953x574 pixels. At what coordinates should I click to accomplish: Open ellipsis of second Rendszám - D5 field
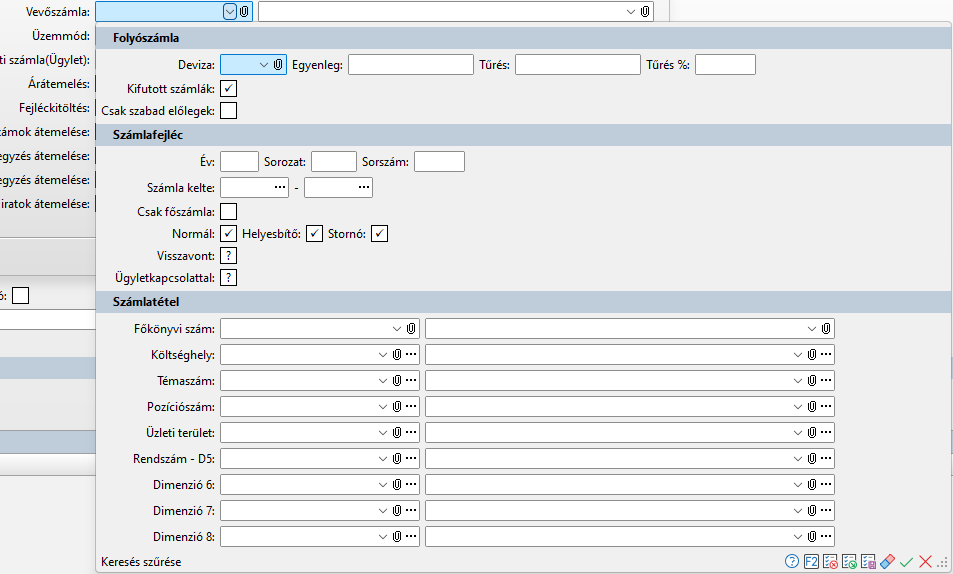coord(826,458)
